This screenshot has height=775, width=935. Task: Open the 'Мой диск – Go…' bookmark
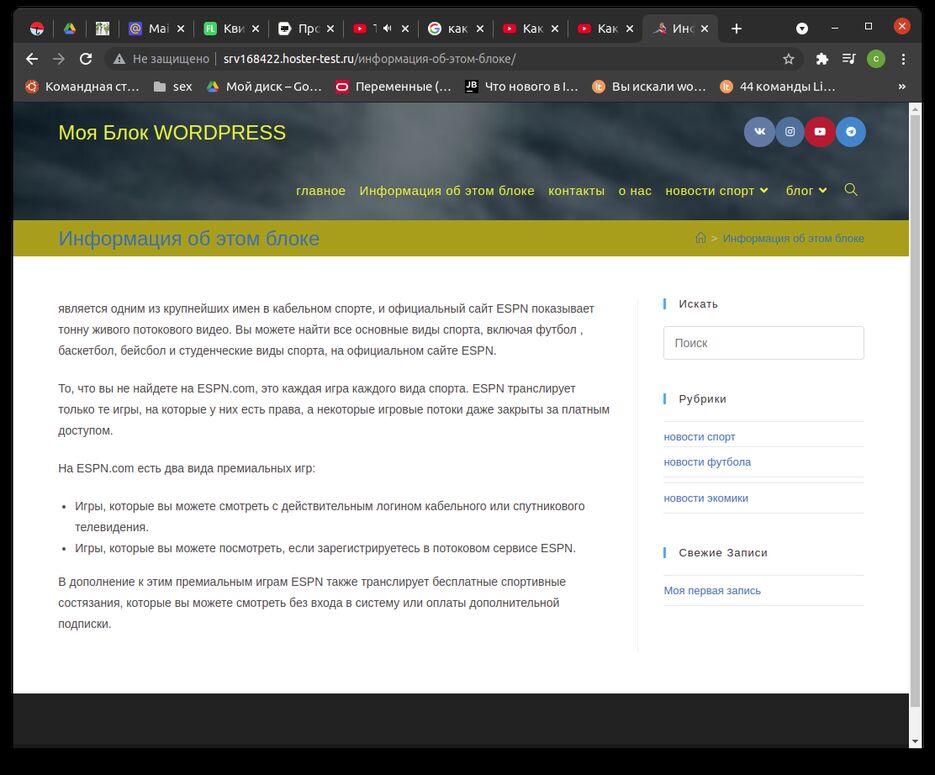click(264, 86)
